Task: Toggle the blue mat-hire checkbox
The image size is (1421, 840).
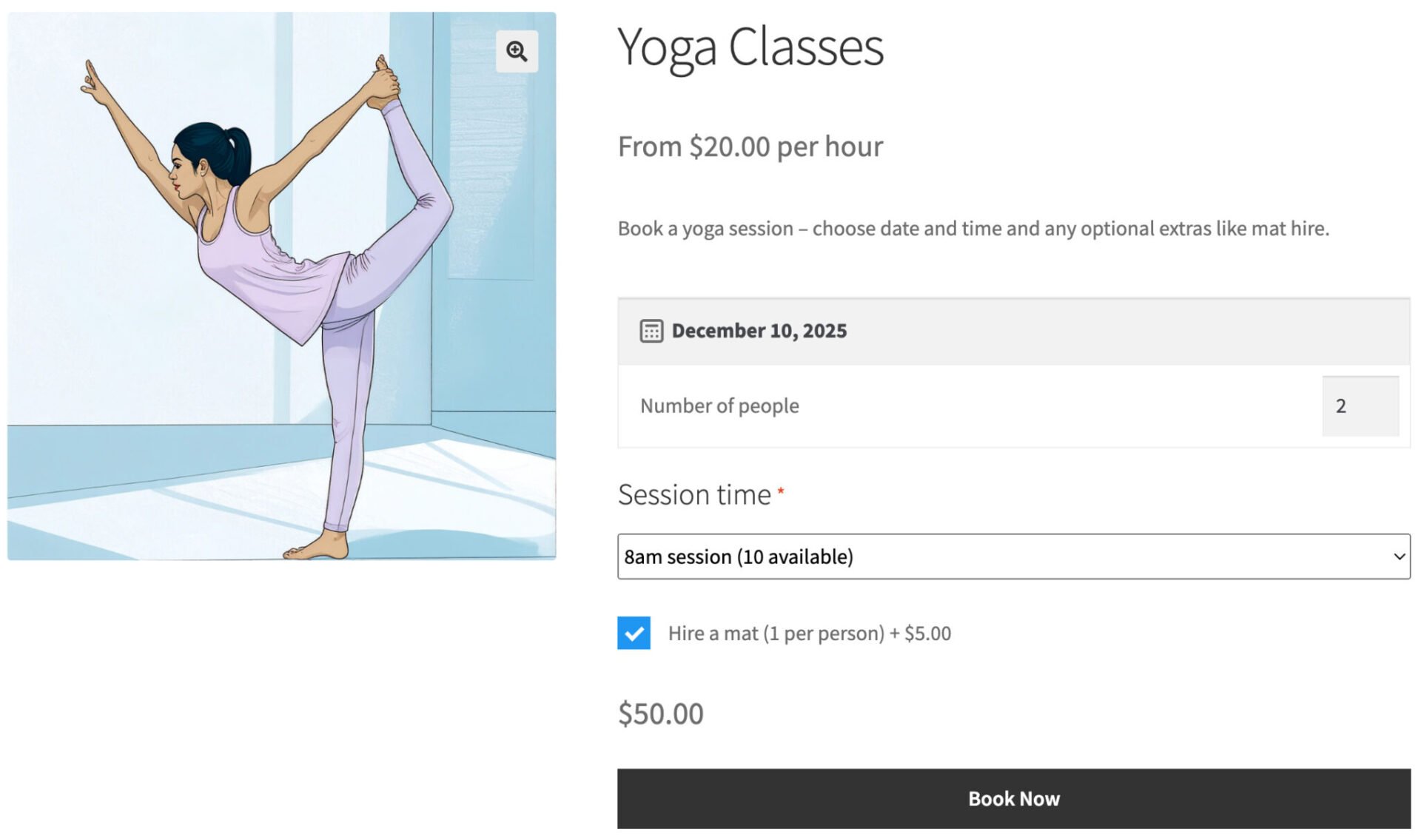Action: tap(633, 633)
